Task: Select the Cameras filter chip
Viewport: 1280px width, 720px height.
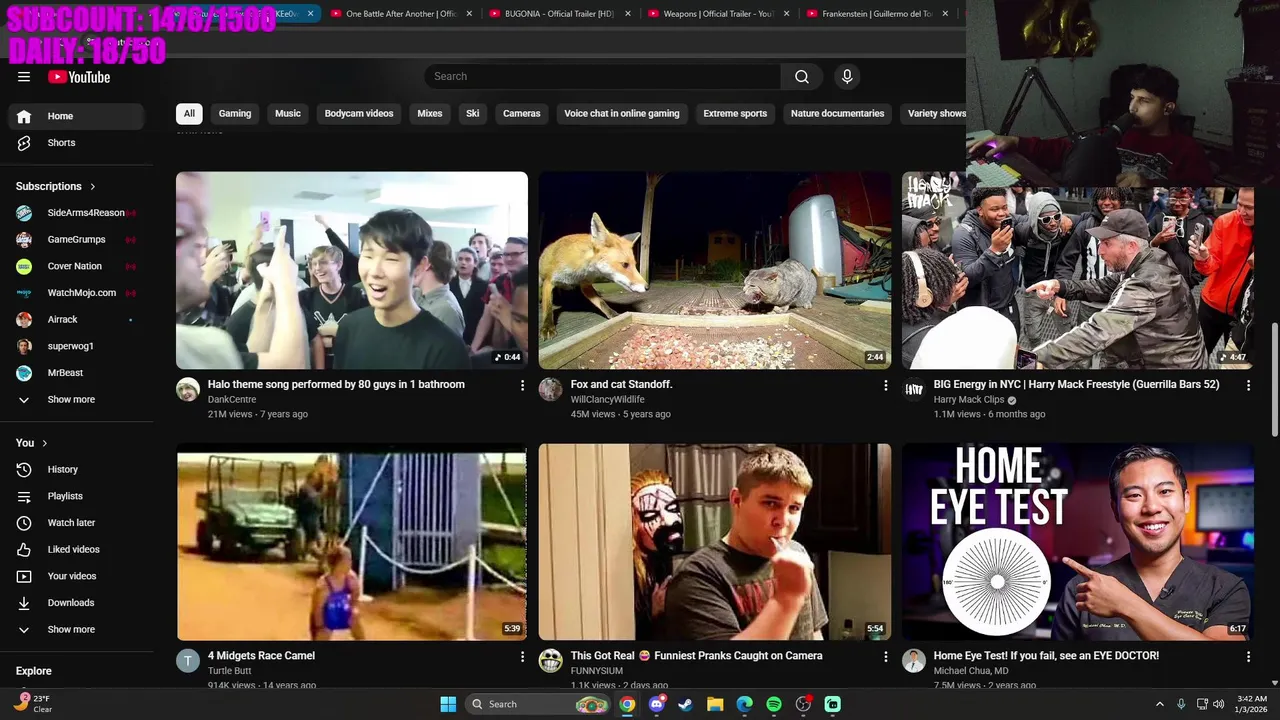Action: (522, 114)
